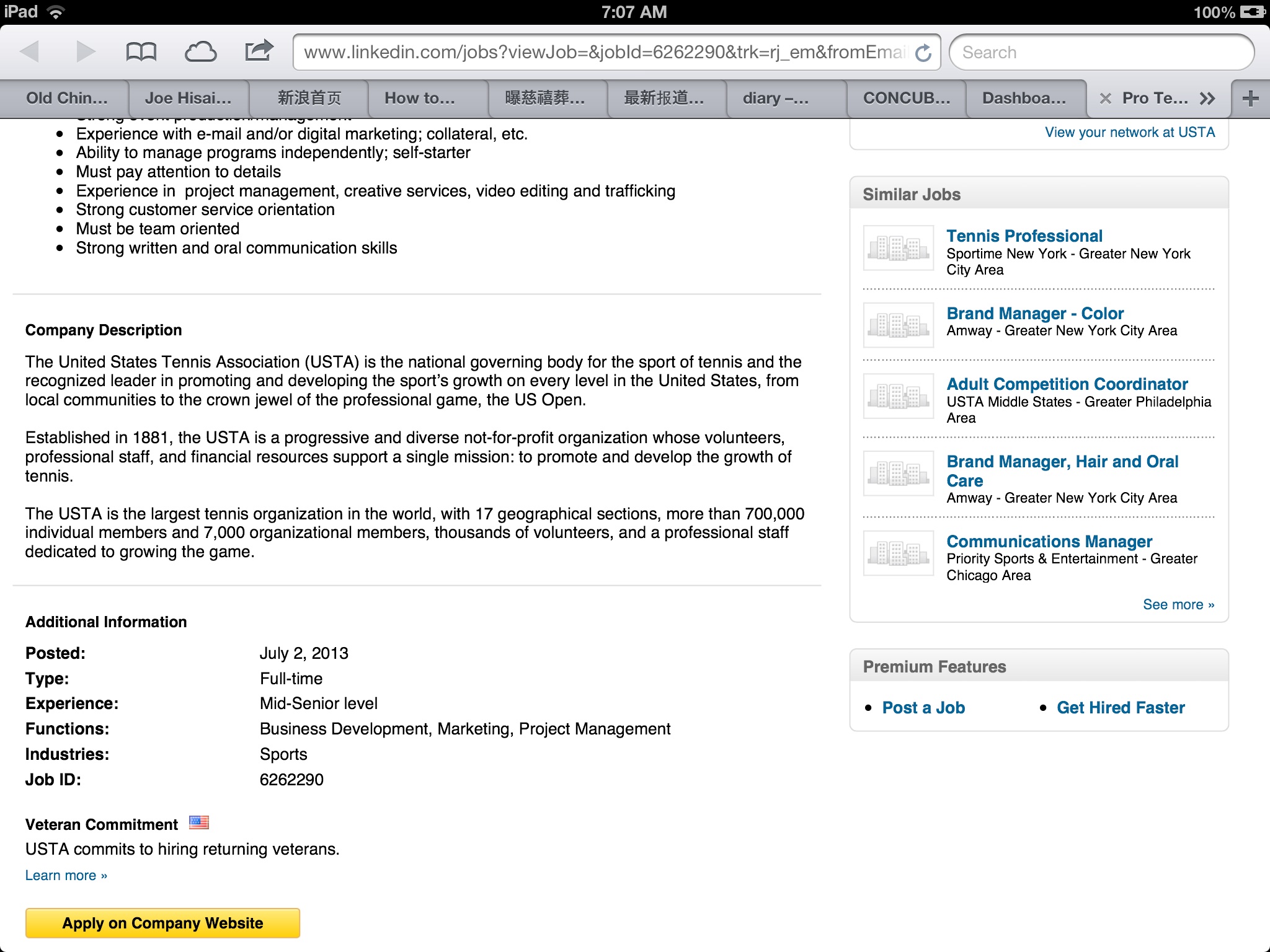Open iCloud tabs cloud icon

pos(200,52)
